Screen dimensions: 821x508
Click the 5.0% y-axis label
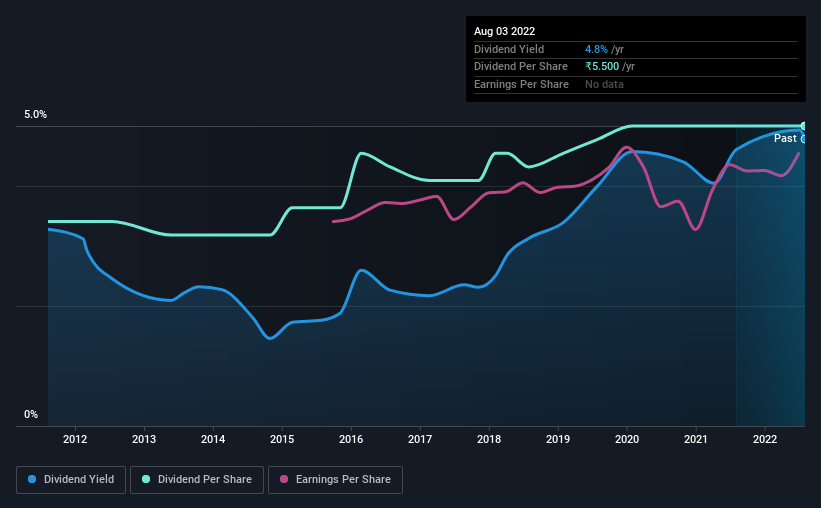[x=35, y=114]
